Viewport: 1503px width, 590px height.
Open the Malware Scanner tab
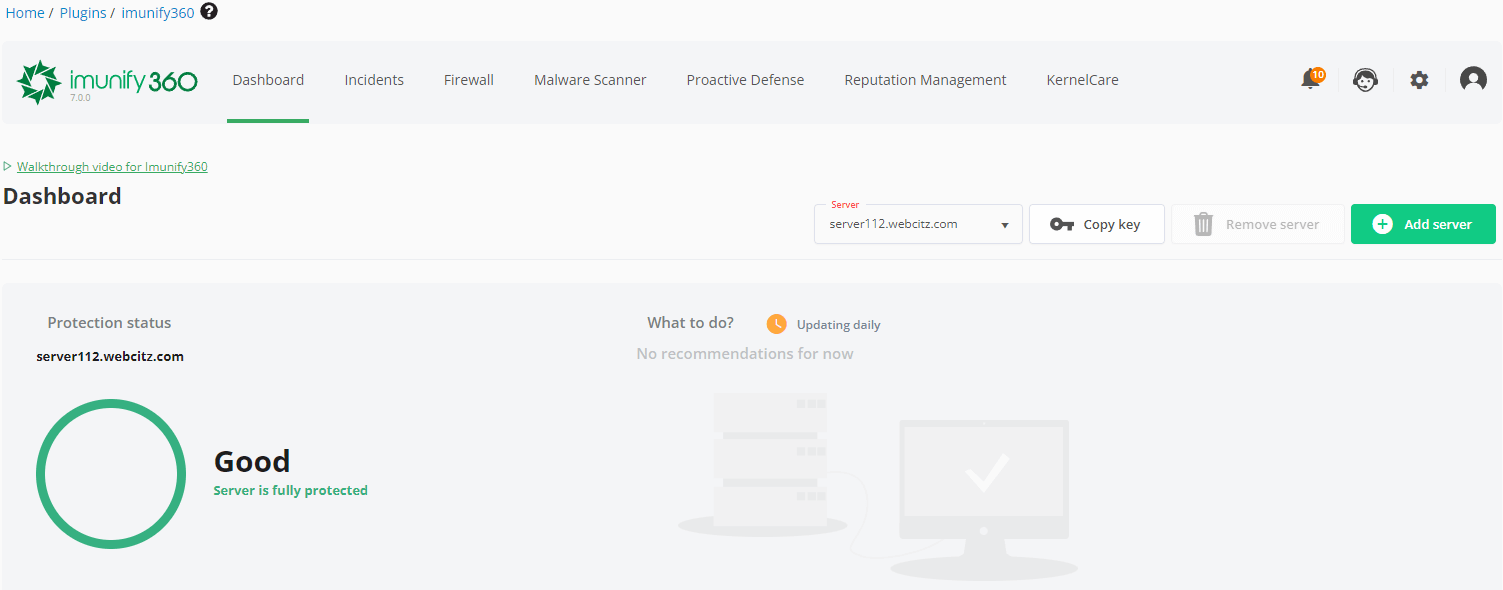click(590, 80)
